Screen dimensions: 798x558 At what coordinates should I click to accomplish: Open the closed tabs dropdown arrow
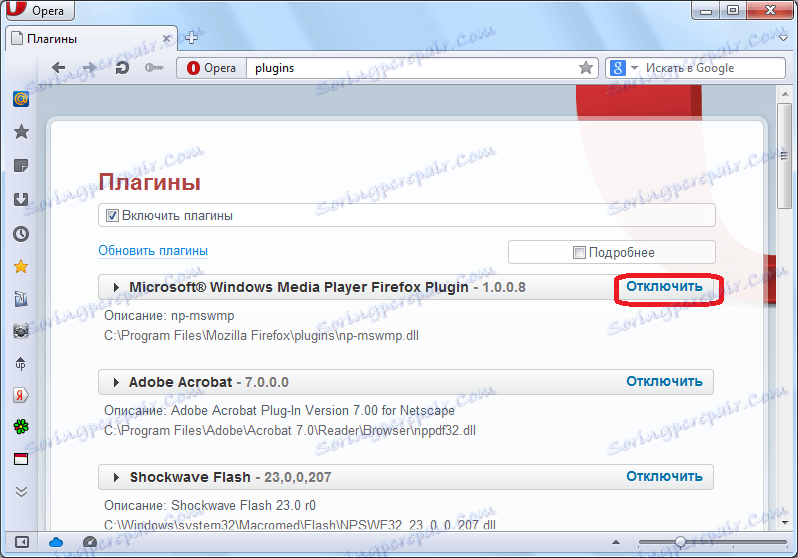click(x=784, y=38)
